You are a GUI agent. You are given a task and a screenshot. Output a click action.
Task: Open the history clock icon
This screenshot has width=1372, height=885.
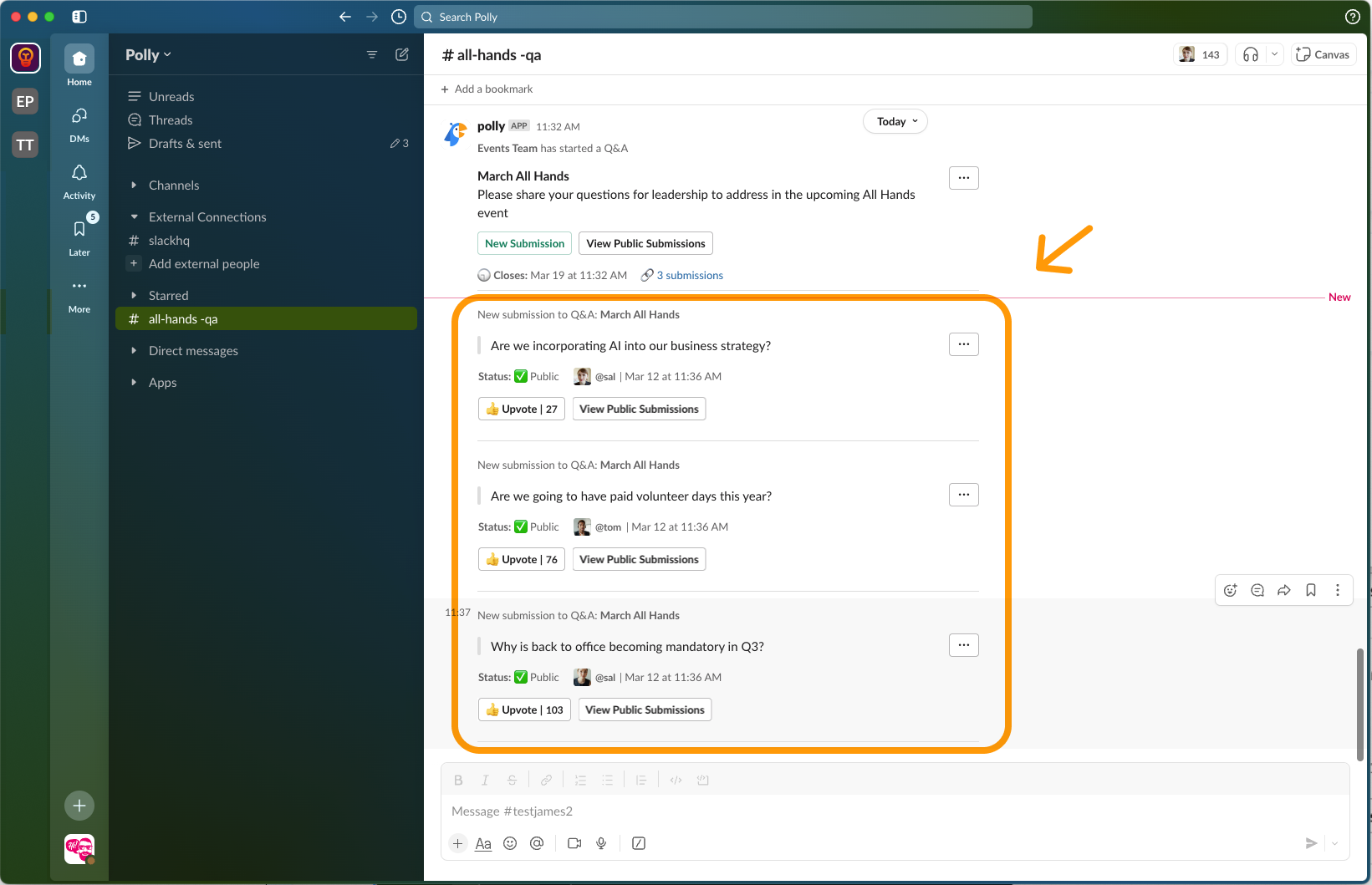(x=399, y=17)
